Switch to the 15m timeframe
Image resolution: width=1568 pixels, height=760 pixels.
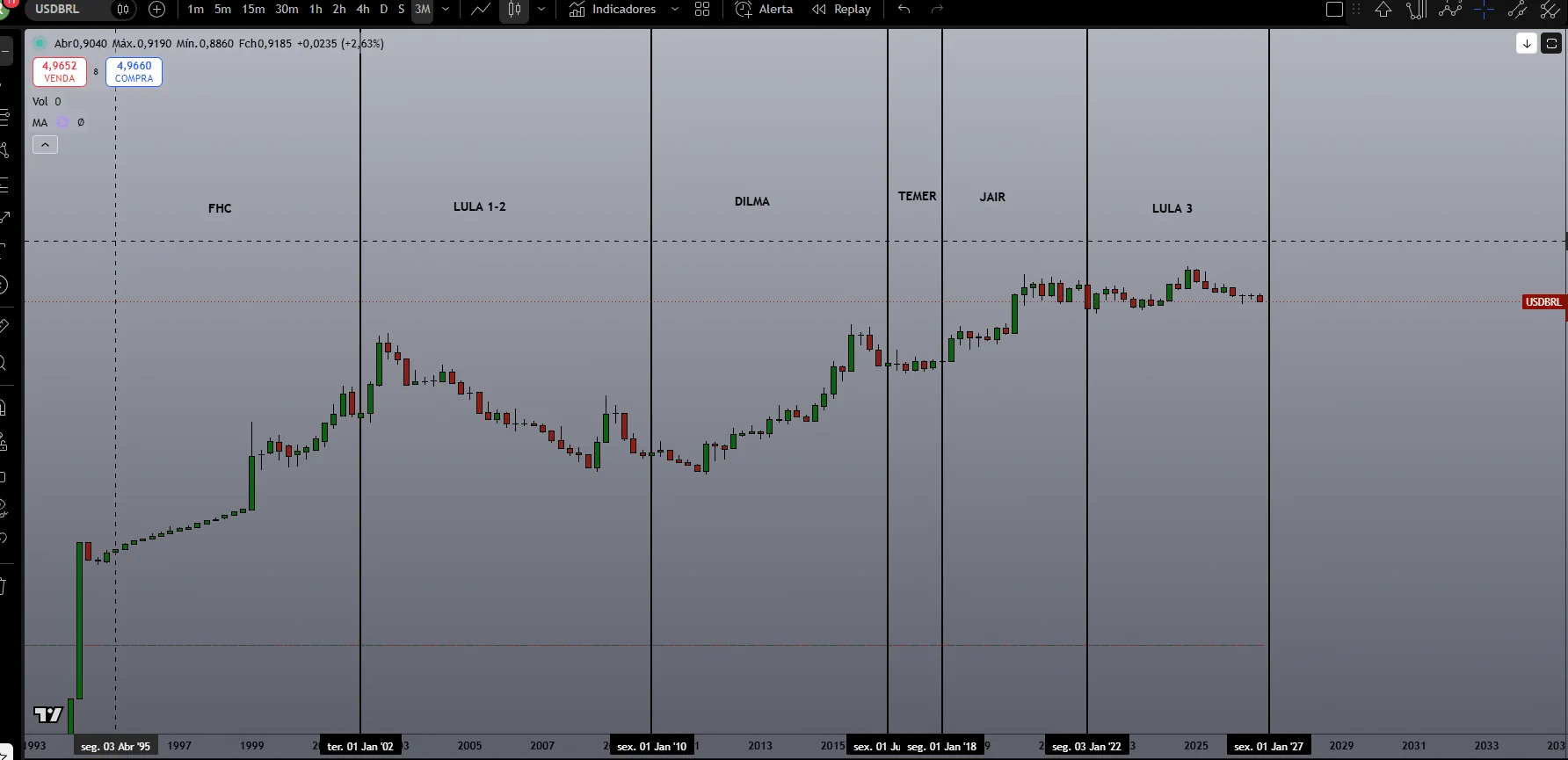(x=253, y=10)
